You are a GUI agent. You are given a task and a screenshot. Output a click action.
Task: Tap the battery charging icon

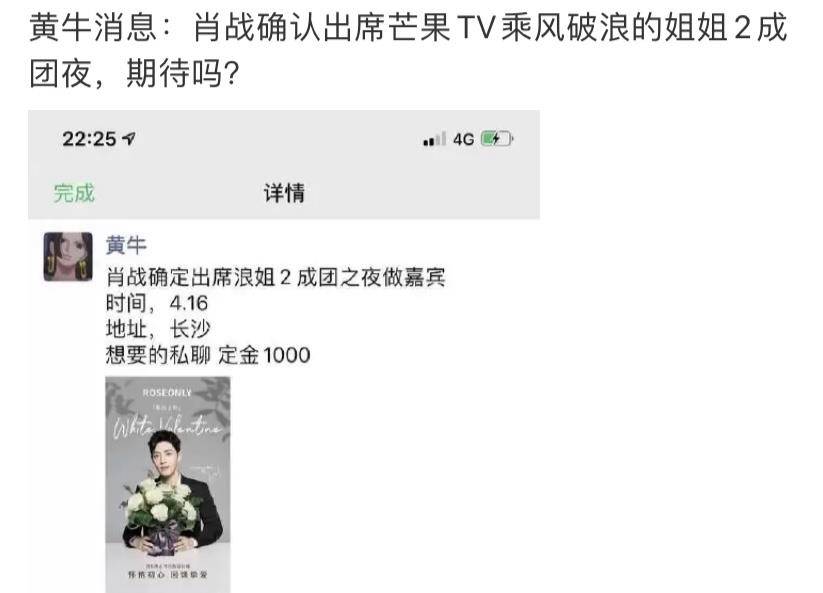[497, 139]
